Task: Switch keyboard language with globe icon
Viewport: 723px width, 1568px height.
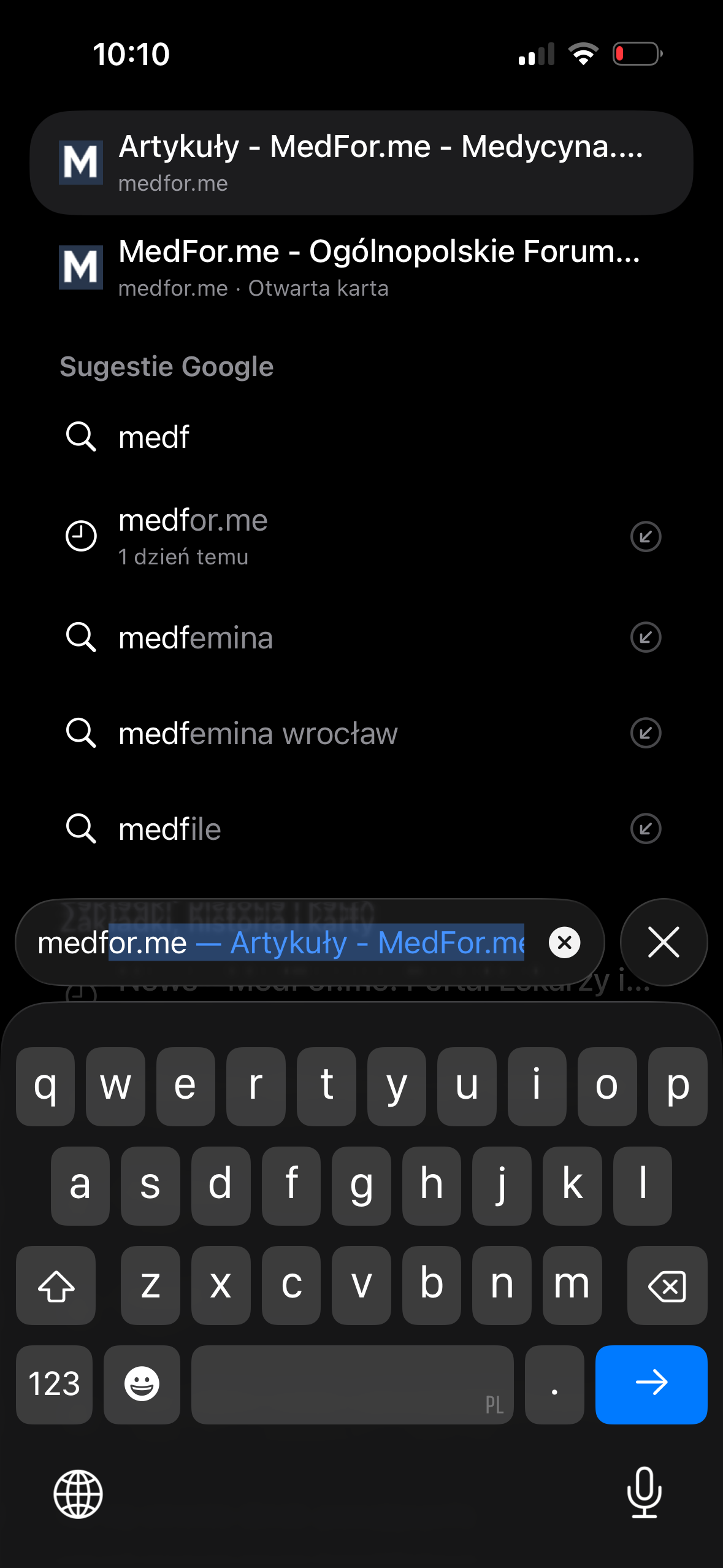Action: pyautogui.click(x=78, y=1494)
